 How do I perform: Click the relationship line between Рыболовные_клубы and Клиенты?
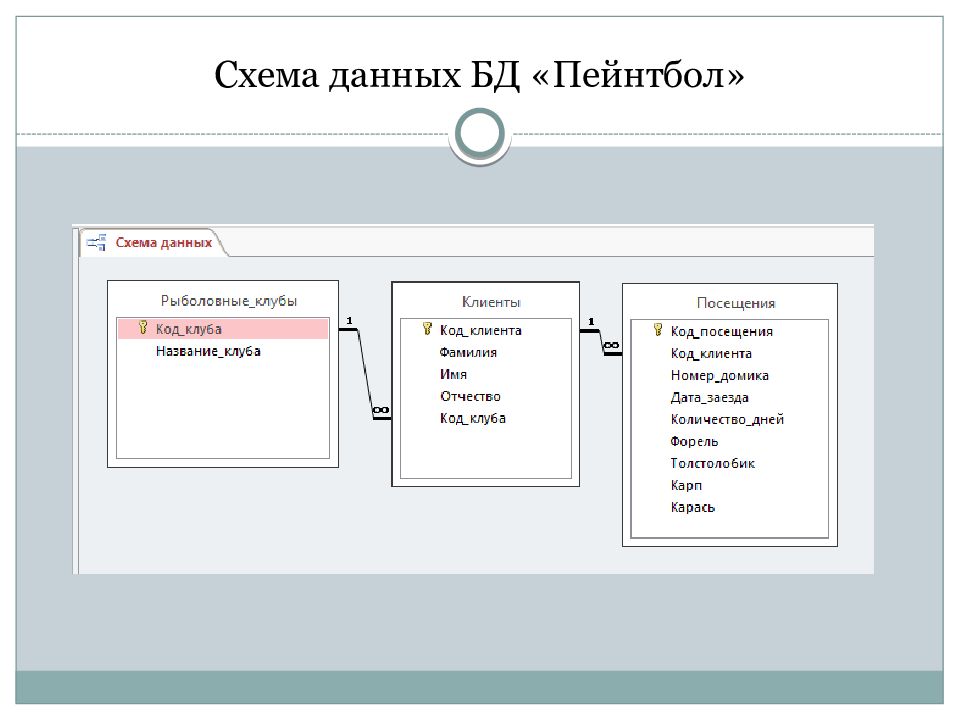(365, 374)
